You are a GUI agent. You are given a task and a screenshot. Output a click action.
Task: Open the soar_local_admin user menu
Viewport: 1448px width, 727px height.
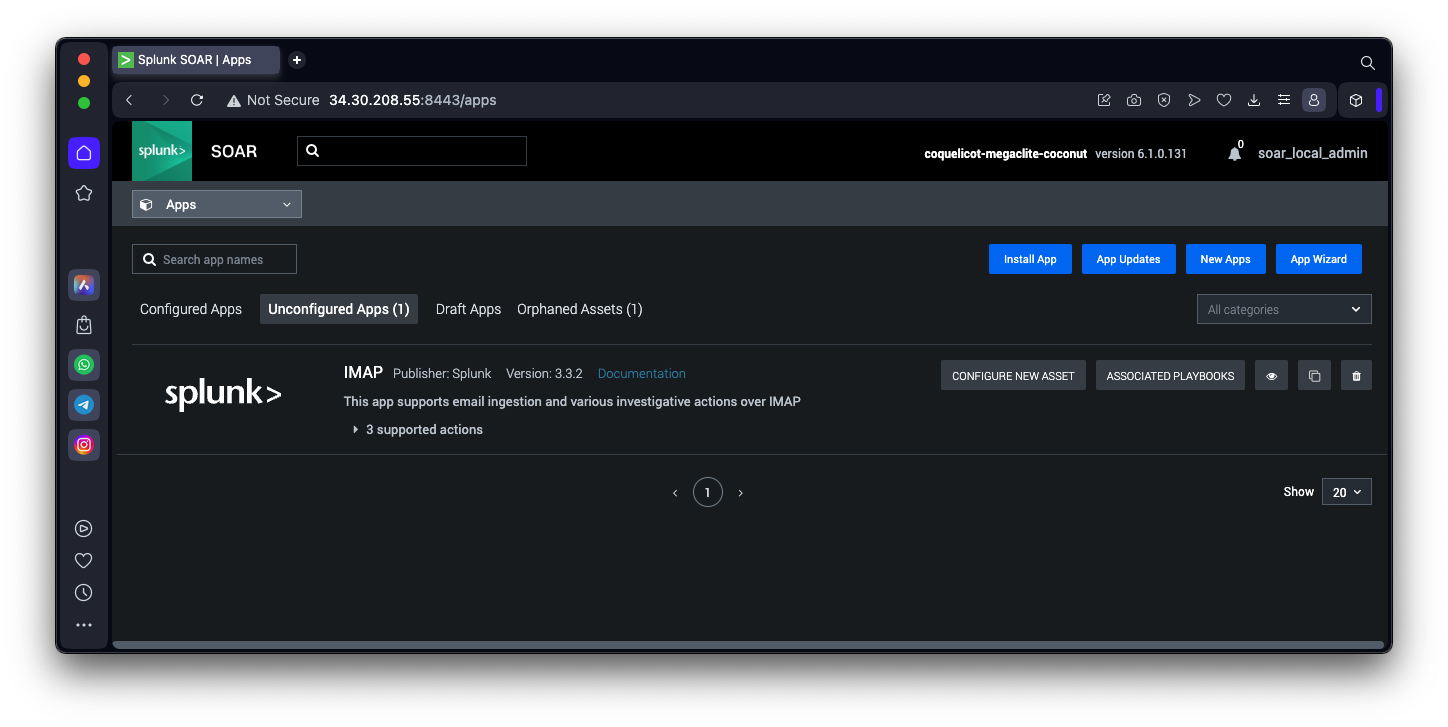(1312, 153)
